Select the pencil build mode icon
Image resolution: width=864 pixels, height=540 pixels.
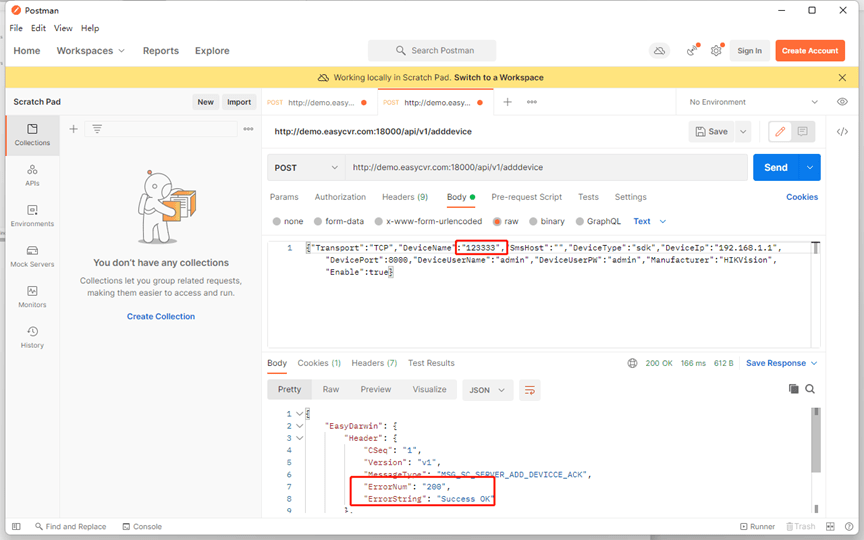(780, 132)
